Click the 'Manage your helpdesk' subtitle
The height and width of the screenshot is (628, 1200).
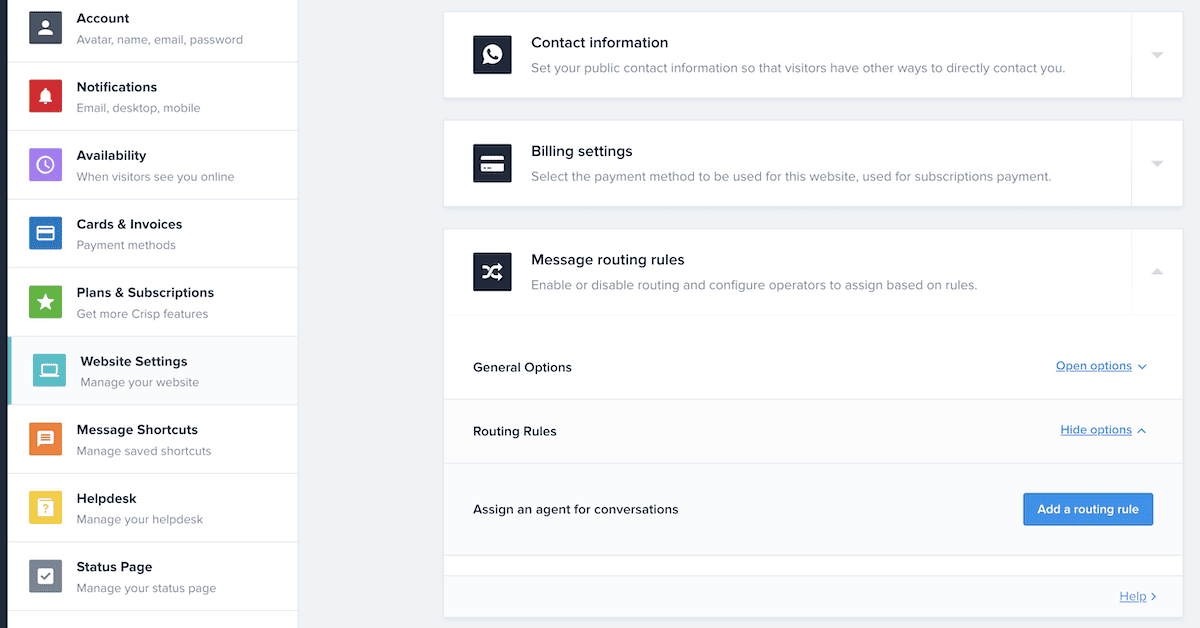pyautogui.click(x=140, y=520)
